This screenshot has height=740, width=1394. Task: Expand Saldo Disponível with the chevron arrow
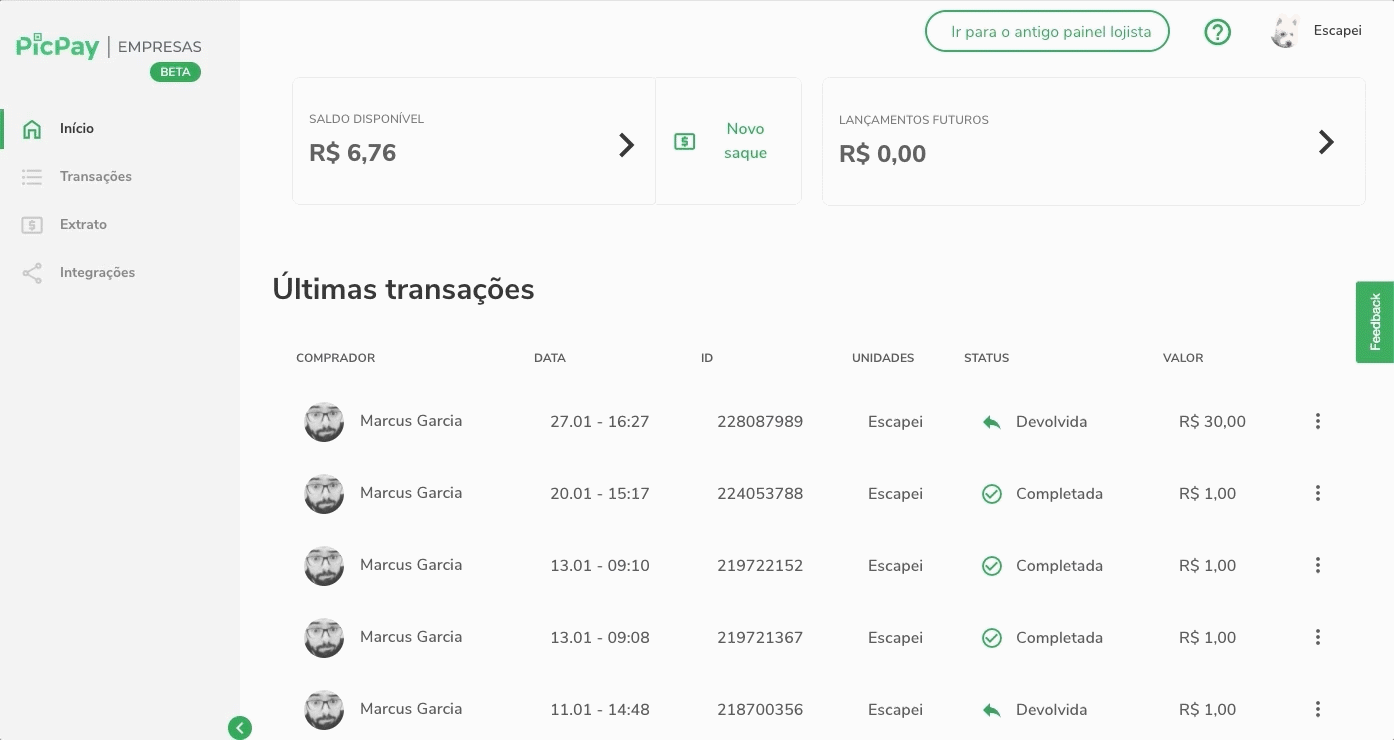point(626,145)
